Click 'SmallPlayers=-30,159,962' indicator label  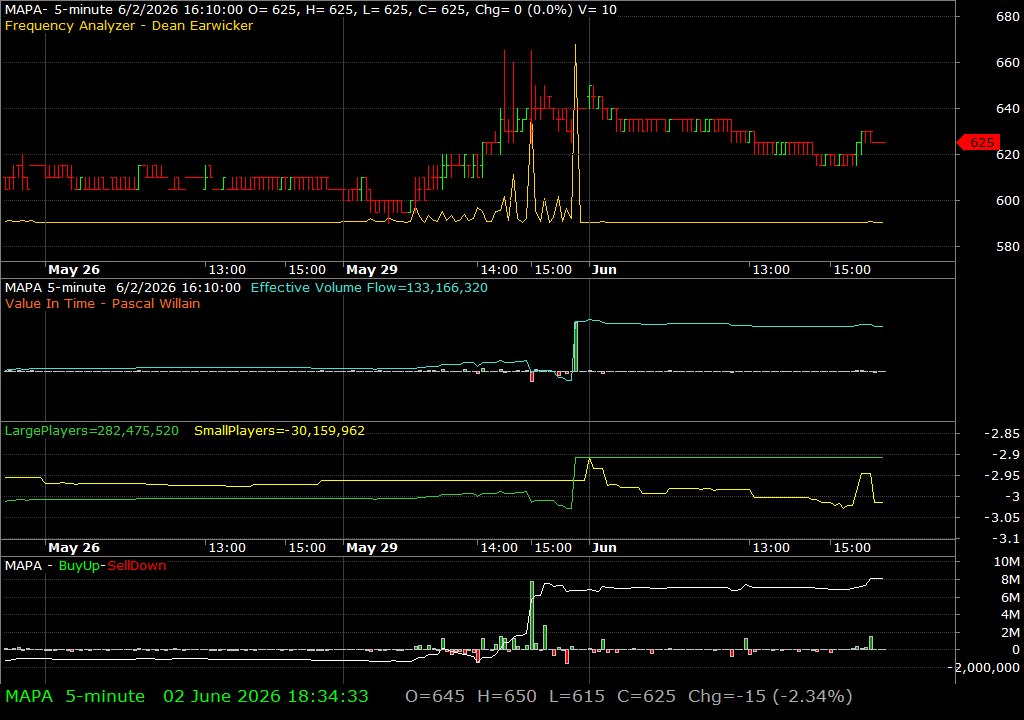click(x=280, y=431)
